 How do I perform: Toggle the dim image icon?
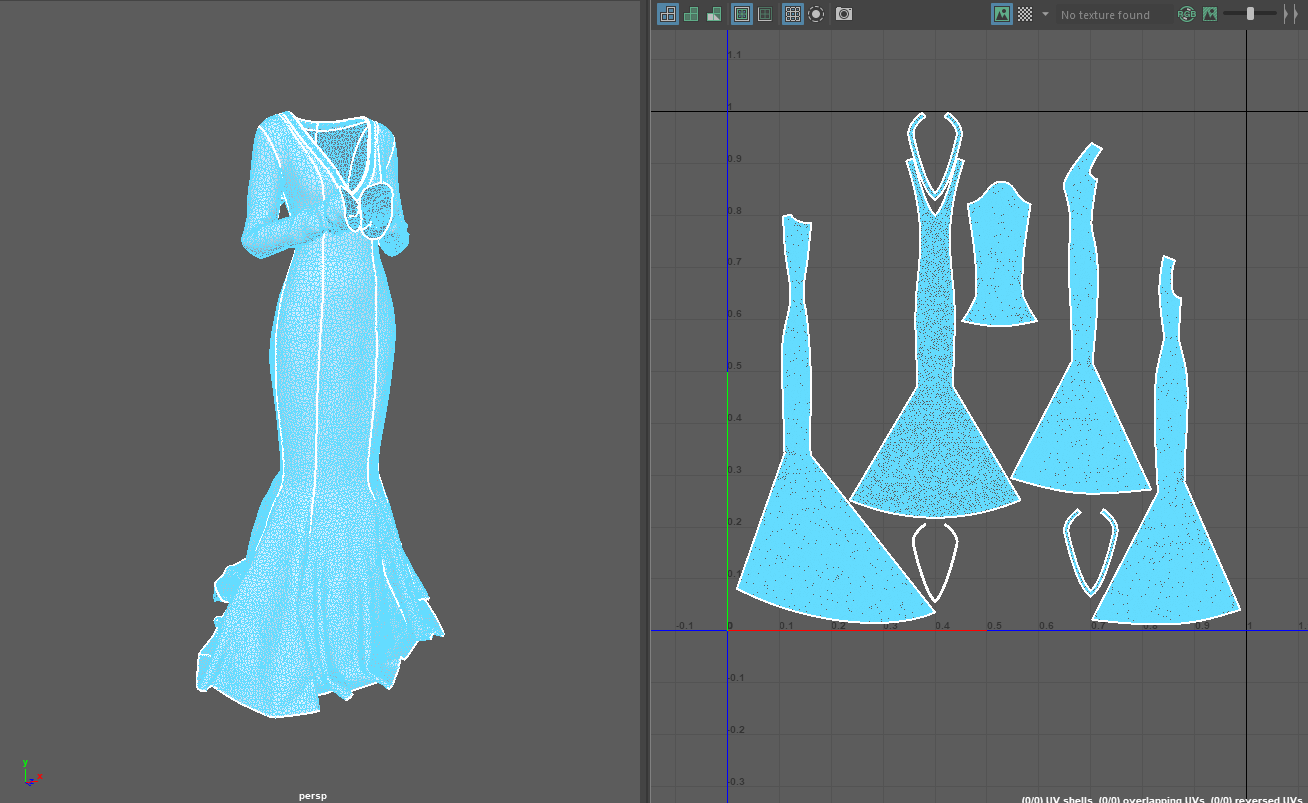1210,14
